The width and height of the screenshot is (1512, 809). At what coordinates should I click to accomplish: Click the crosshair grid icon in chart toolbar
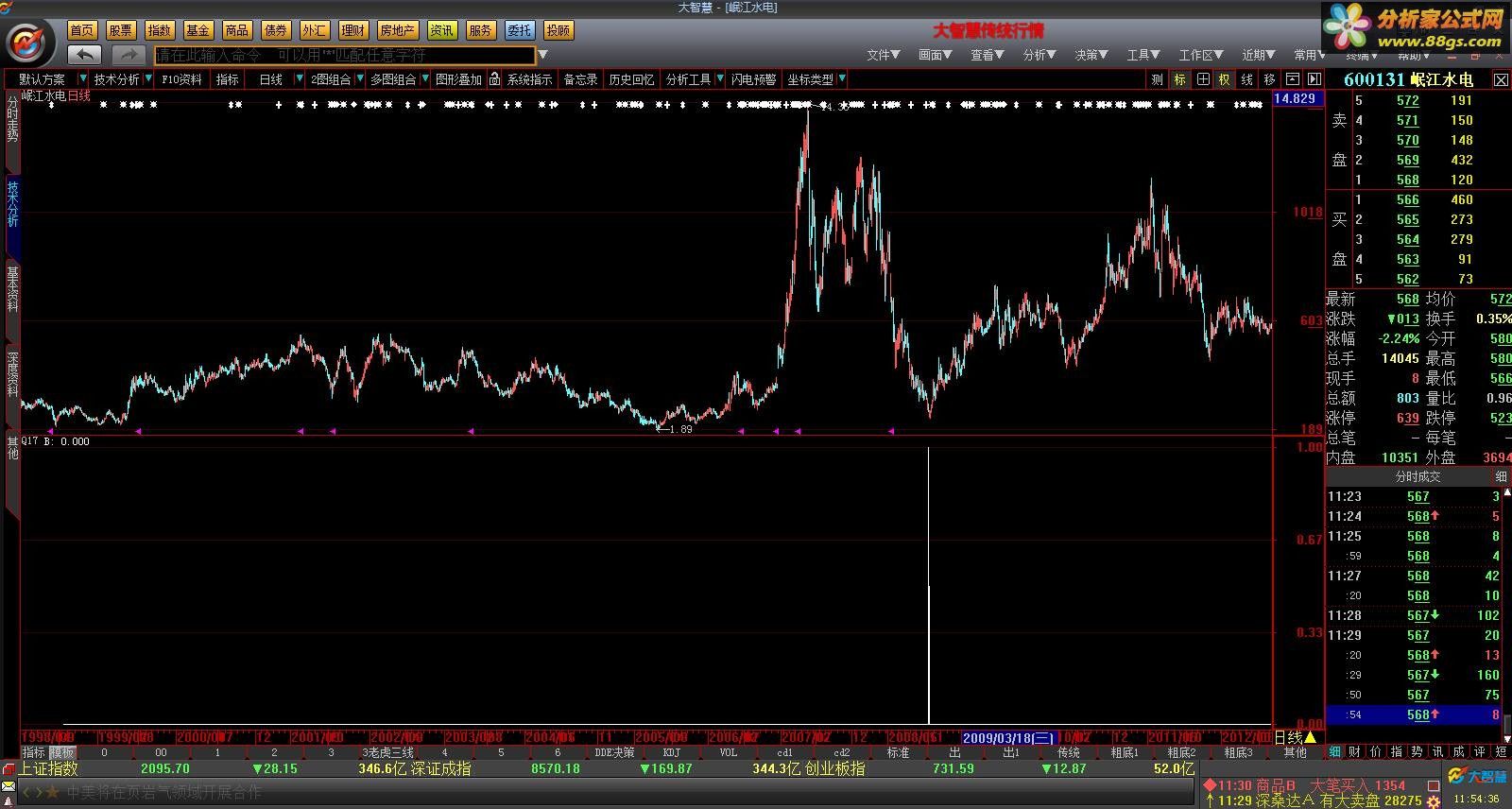coord(1203,79)
